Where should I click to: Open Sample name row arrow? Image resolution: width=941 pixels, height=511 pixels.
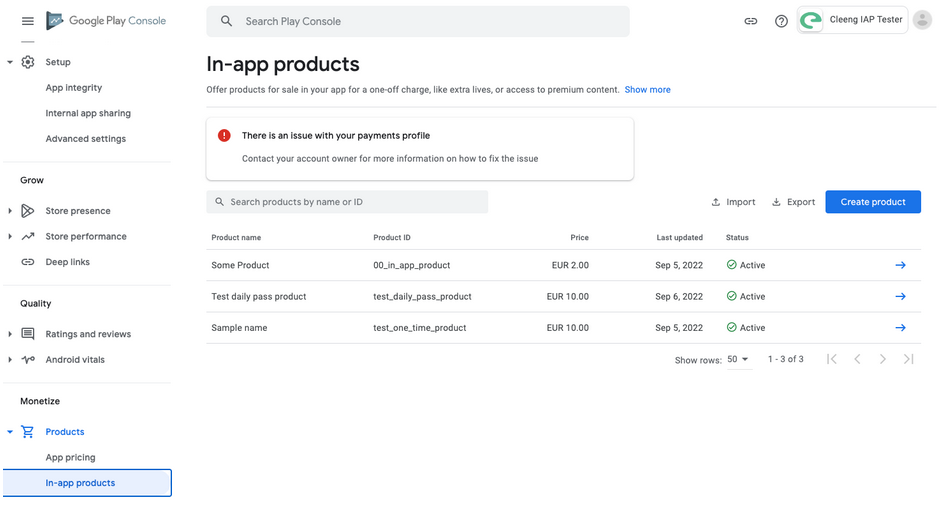tap(900, 327)
